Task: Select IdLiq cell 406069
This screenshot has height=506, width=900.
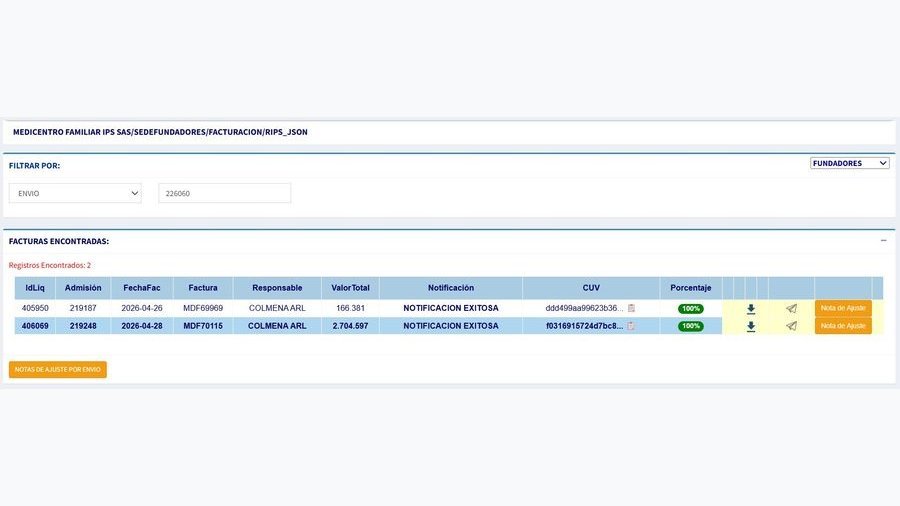Action: pyautogui.click(x=35, y=326)
